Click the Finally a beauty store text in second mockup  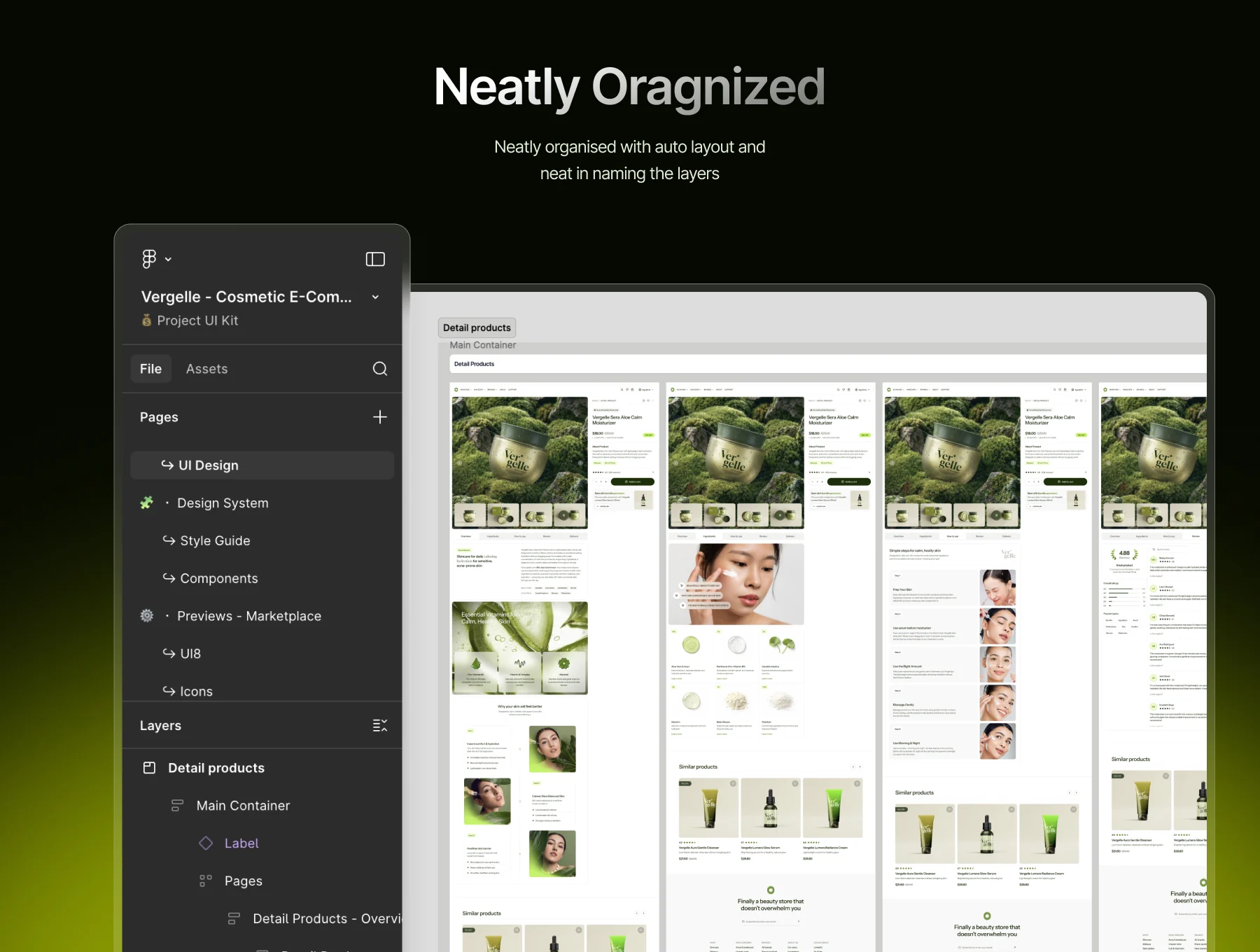pyautogui.click(x=771, y=905)
